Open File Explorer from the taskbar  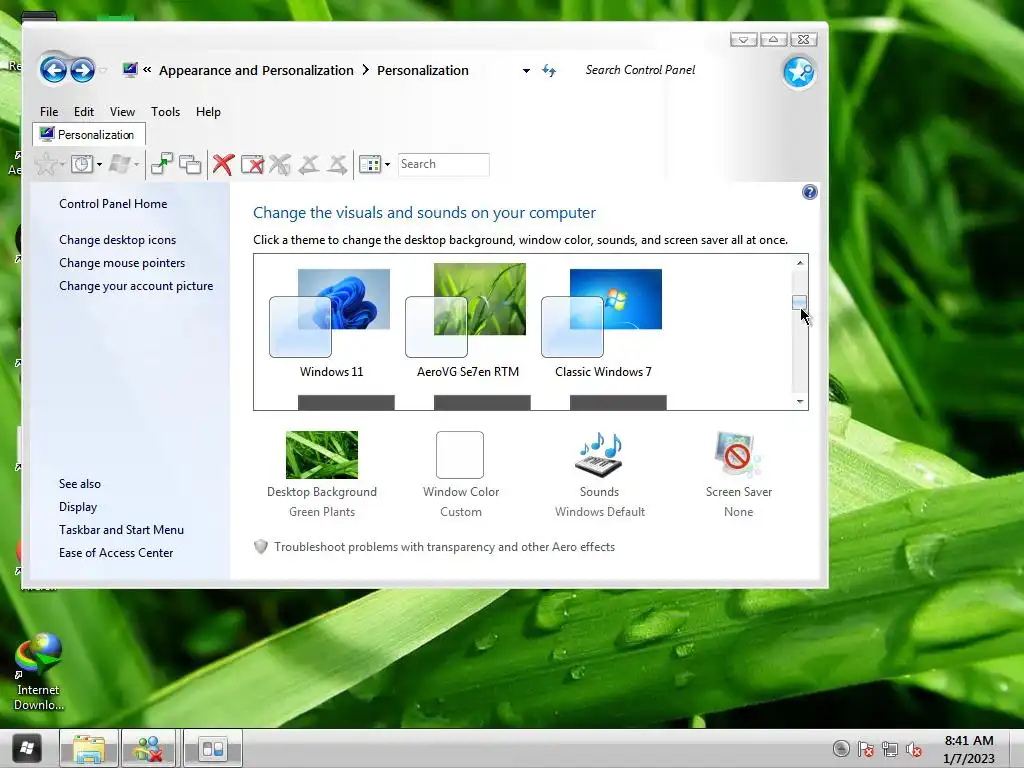[89, 748]
